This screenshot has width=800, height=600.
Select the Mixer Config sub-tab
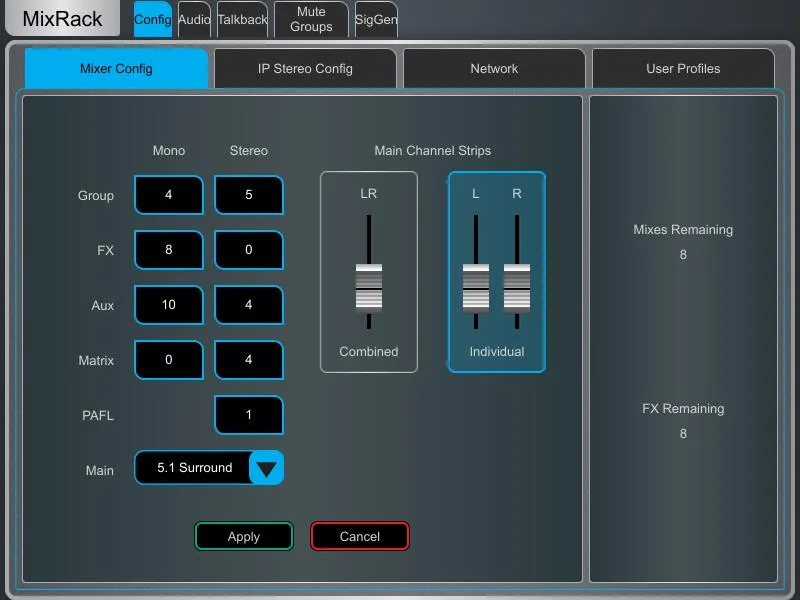[x=116, y=68]
